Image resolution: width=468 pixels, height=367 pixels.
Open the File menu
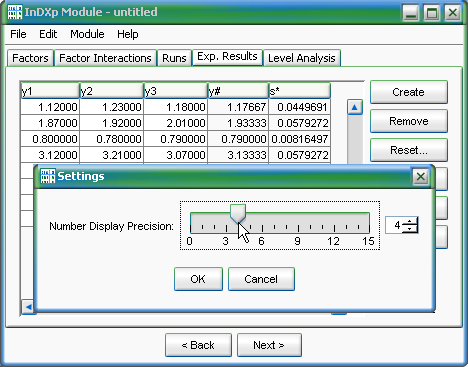[x=18, y=34]
